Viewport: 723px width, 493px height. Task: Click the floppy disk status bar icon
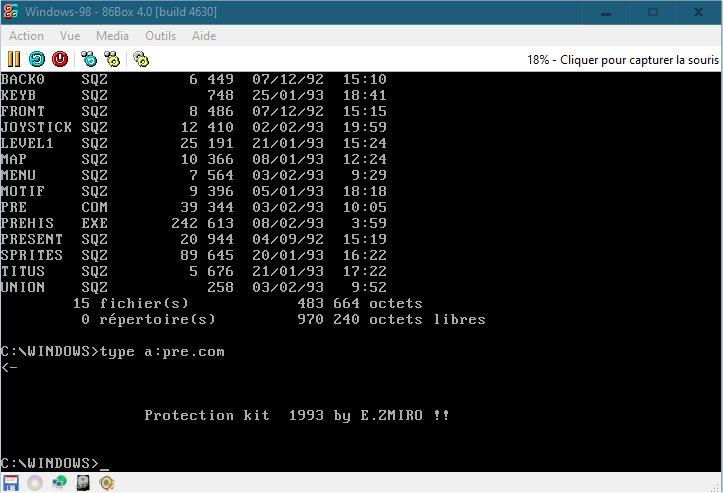point(11,483)
